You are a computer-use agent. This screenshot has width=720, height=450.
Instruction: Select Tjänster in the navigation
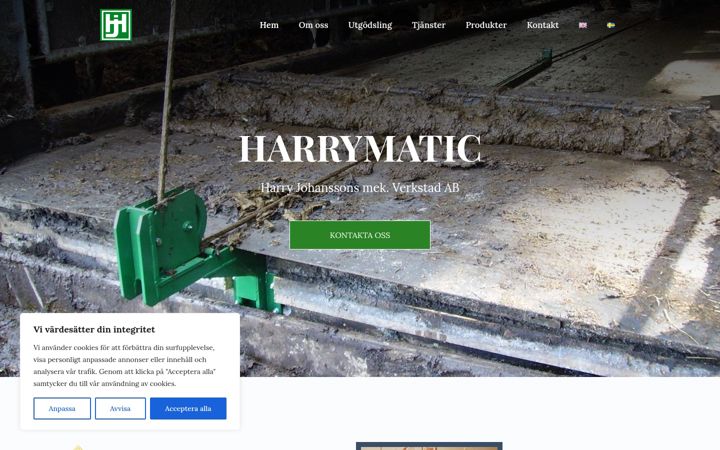coord(428,25)
